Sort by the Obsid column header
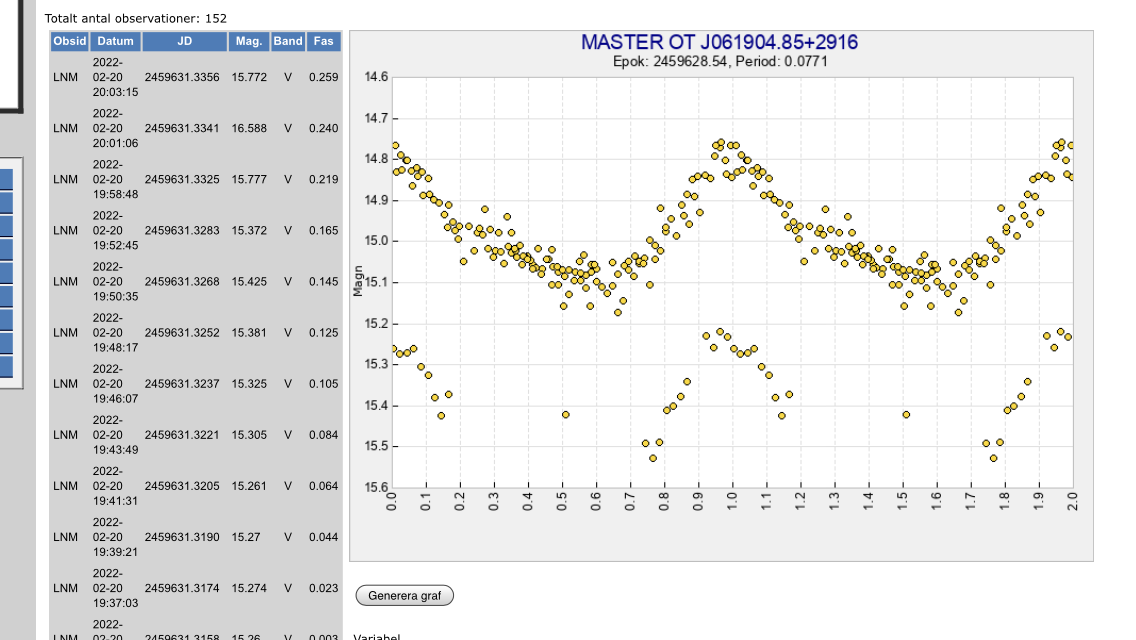This screenshot has height=640, width=1136. point(70,41)
